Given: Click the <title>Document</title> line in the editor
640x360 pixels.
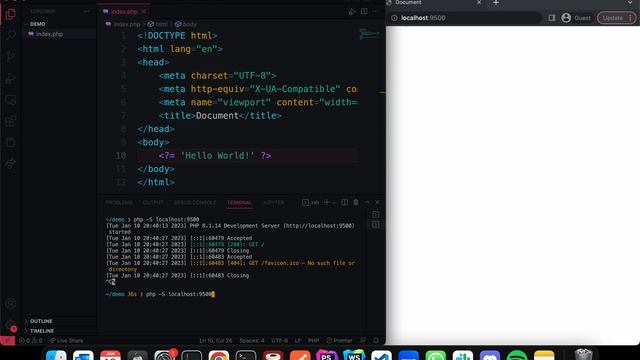Looking at the screenshot, I should point(220,116).
